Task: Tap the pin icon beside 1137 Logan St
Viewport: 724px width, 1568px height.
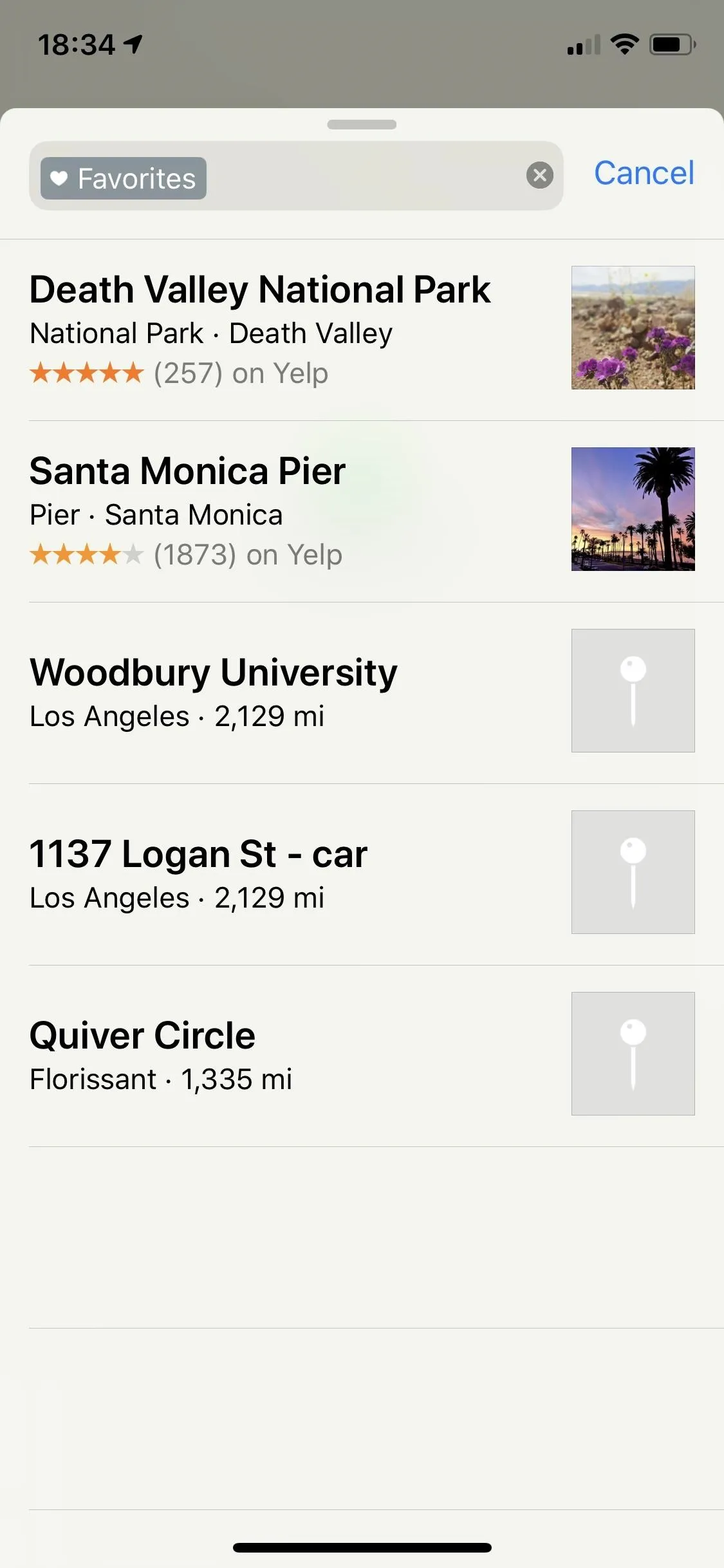Action: click(633, 872)
